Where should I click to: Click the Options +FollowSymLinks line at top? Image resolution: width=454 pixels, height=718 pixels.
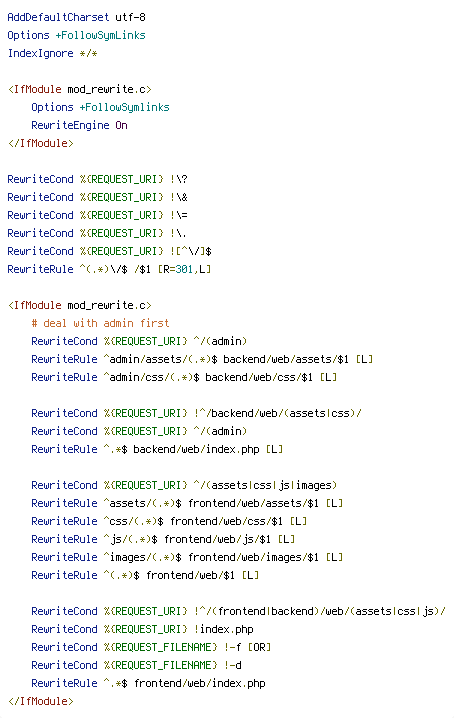(x=77, y=35)
